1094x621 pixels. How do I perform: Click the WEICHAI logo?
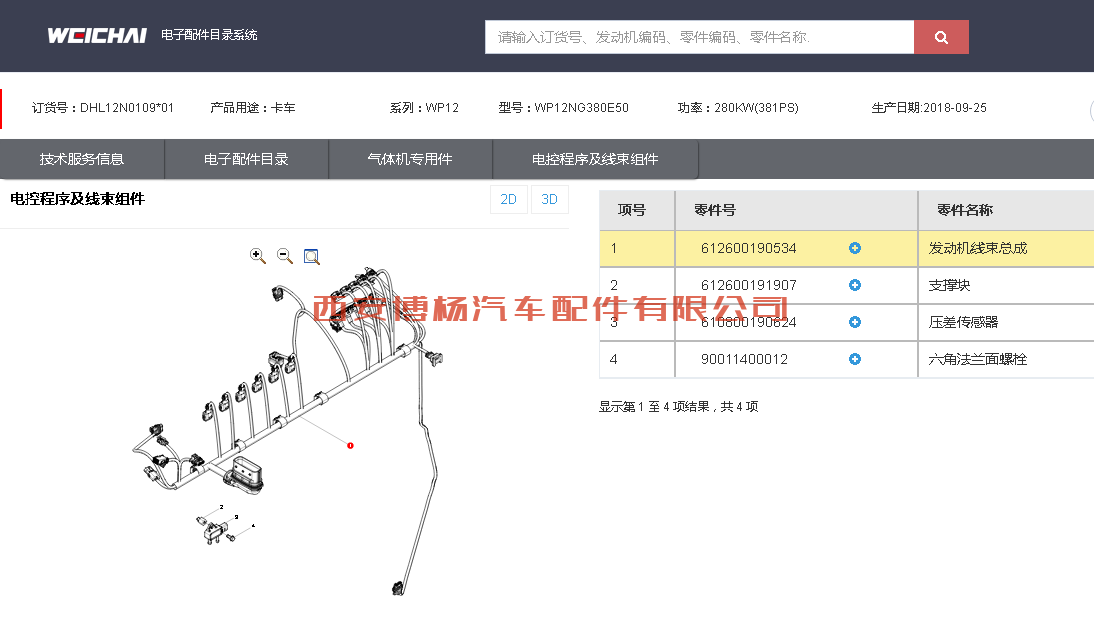97,35
